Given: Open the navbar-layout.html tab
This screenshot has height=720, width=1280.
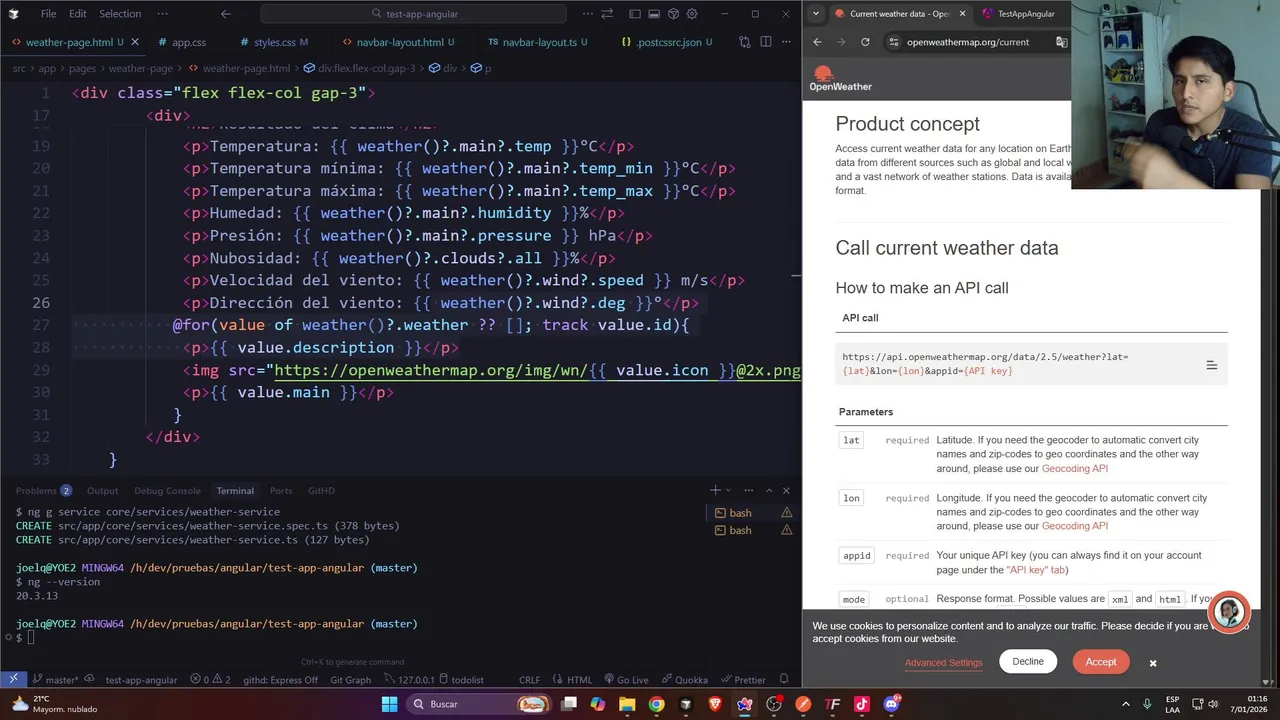Looking at the screenshot, I should (x=398, y=42).
